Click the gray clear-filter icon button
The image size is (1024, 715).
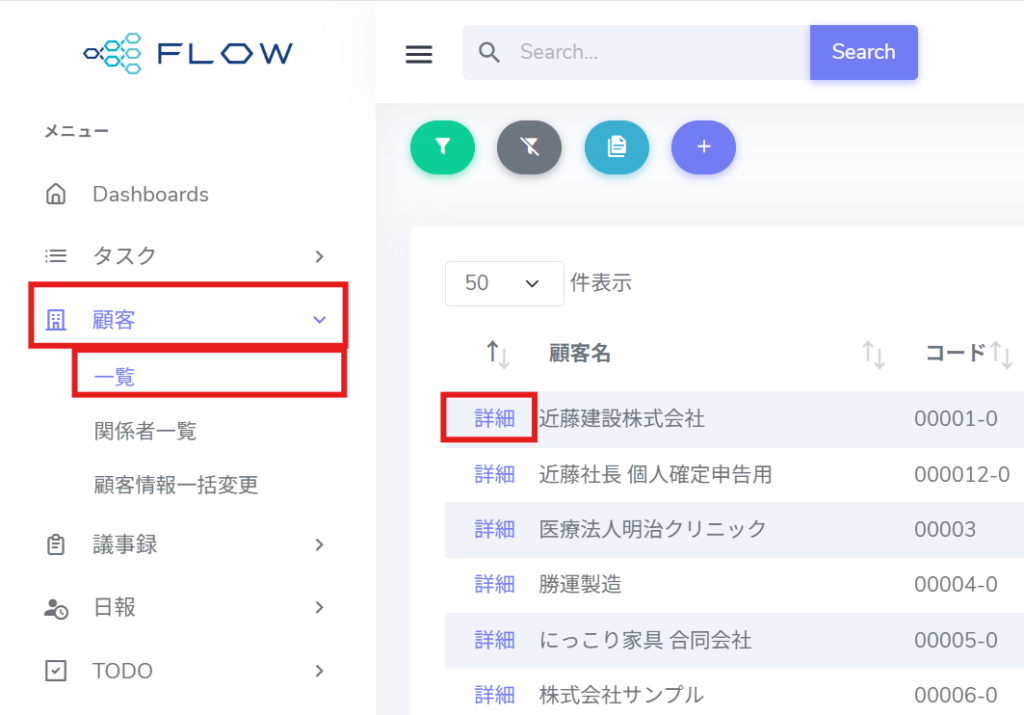[529, 147]
